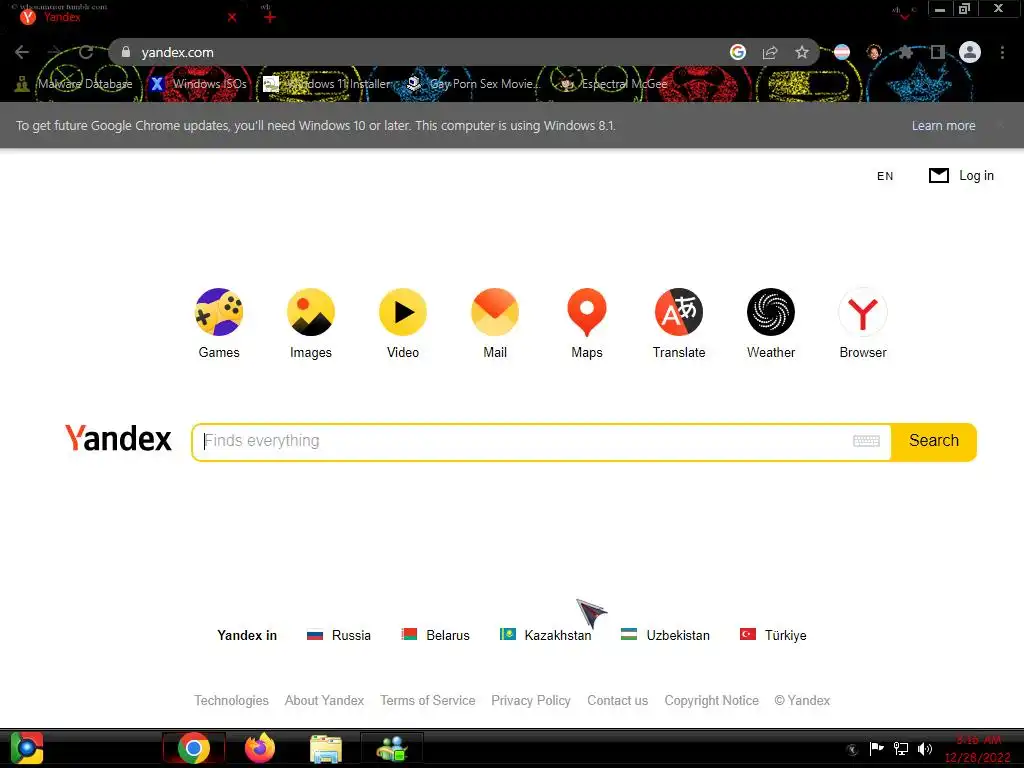Select Yandex in Belarus
This screenshot has height=768, width=1024.
coord(436,635)
